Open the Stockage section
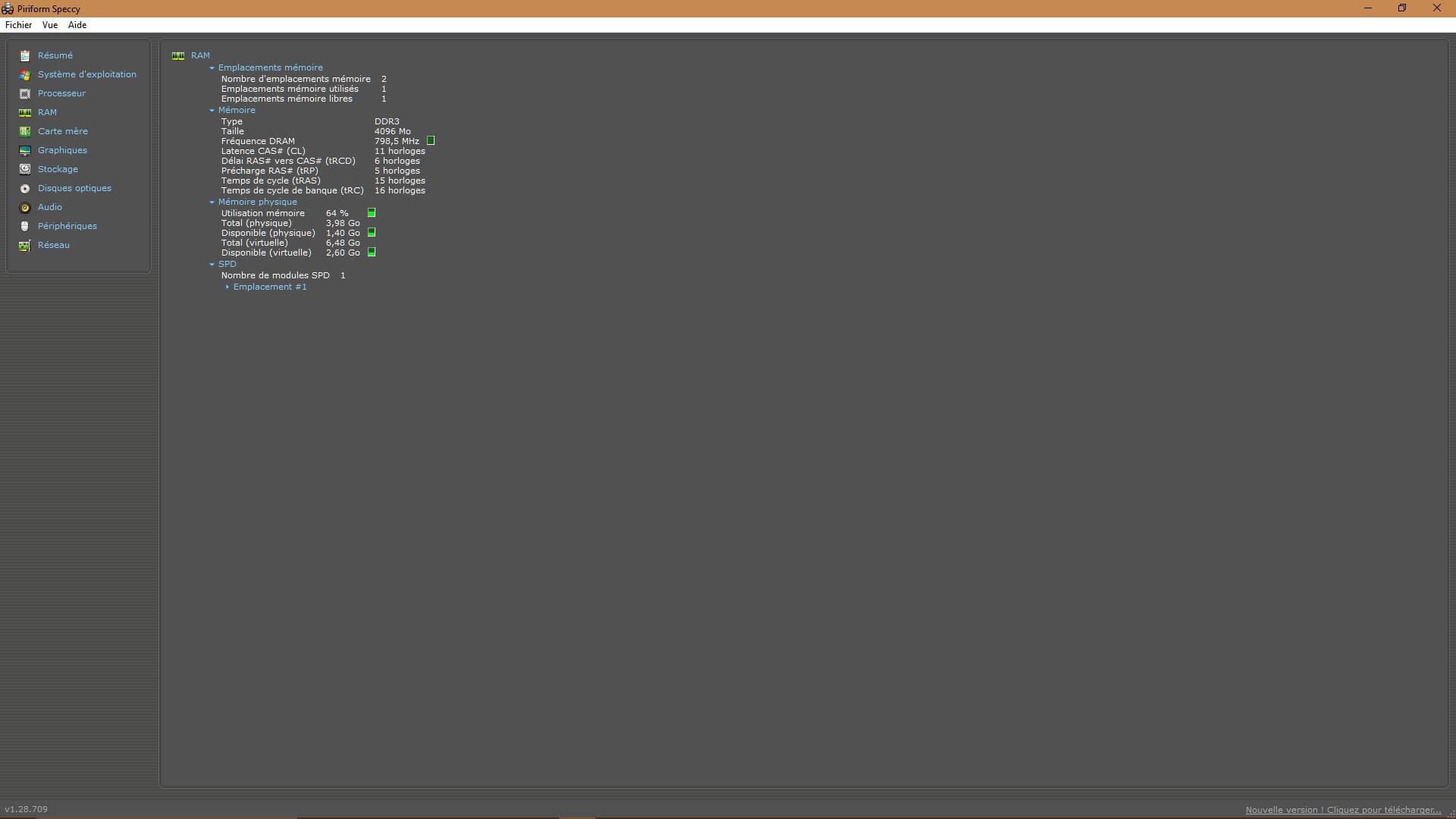The height and width of the screenshot is (819, 1456). (58, 169)
